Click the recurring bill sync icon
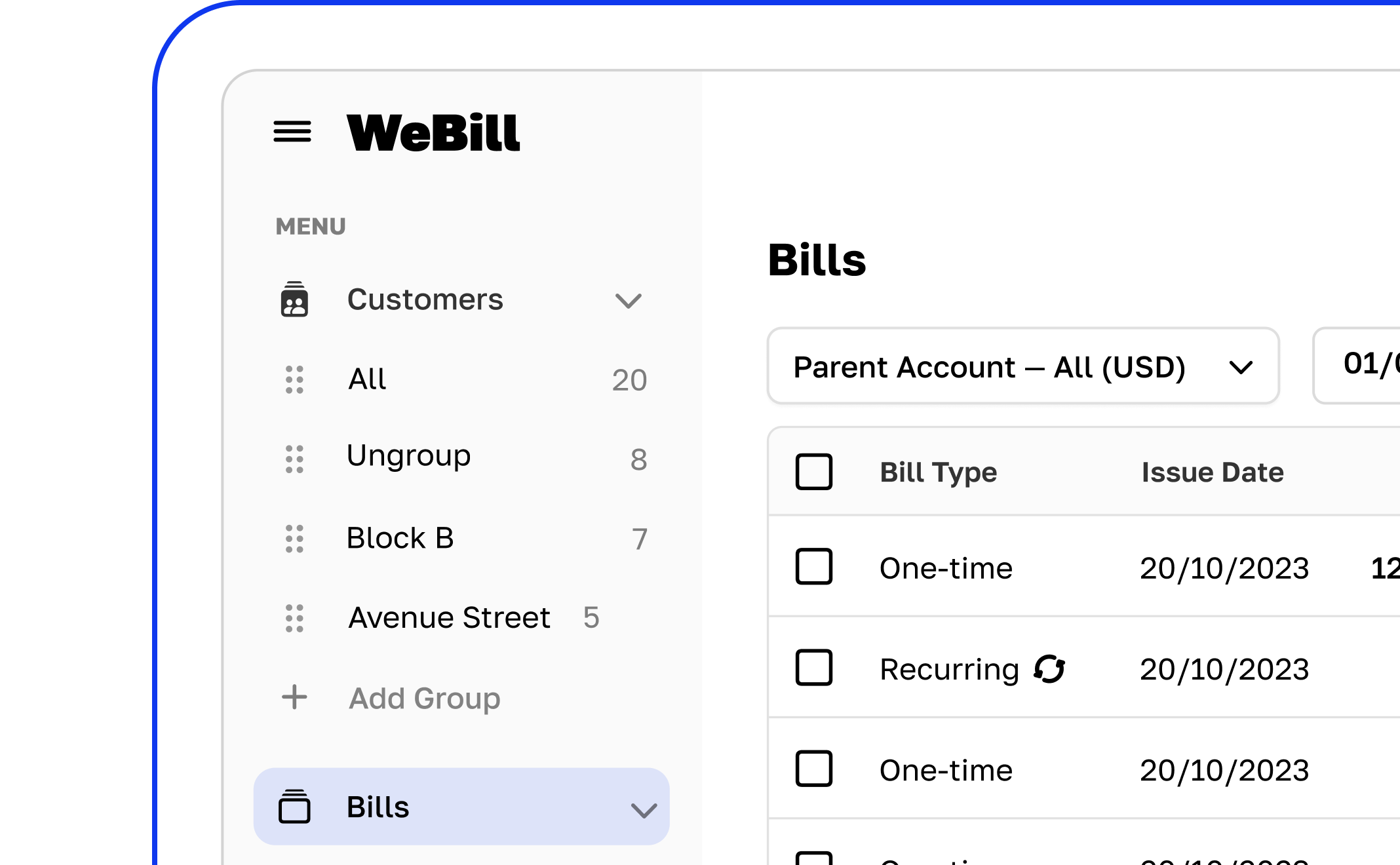Screen dimensions: 1400x865 point(1050,668)
